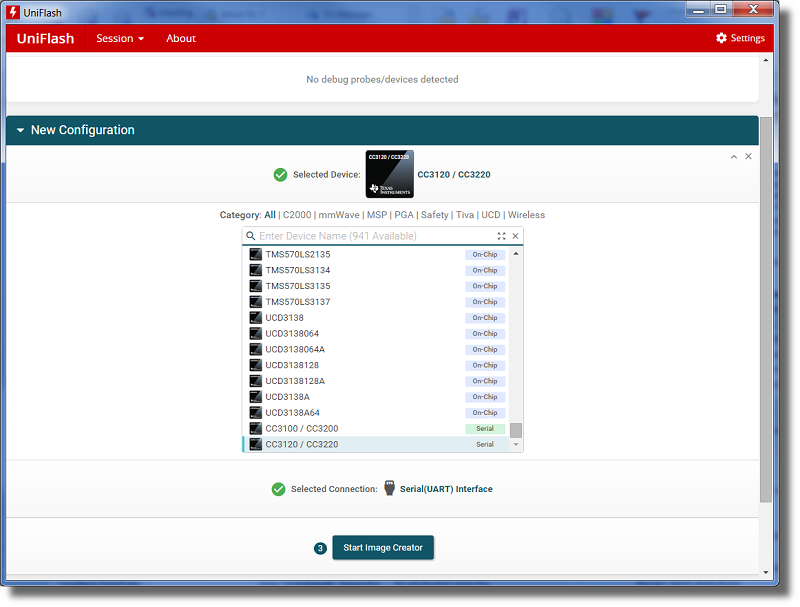Select the C2000 category link
Image resolution: width=800 pixels, height=607 pixels.
click(297, 215)
